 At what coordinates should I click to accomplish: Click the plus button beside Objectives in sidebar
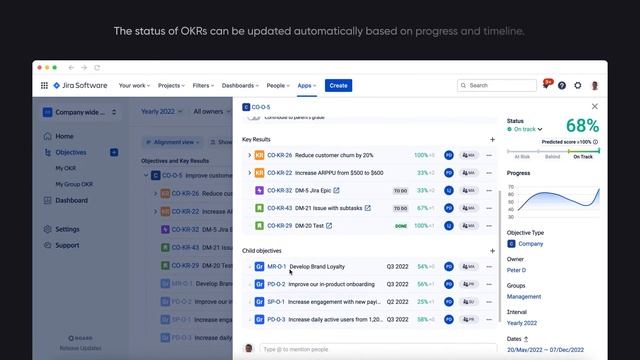(x=114, y=152)
